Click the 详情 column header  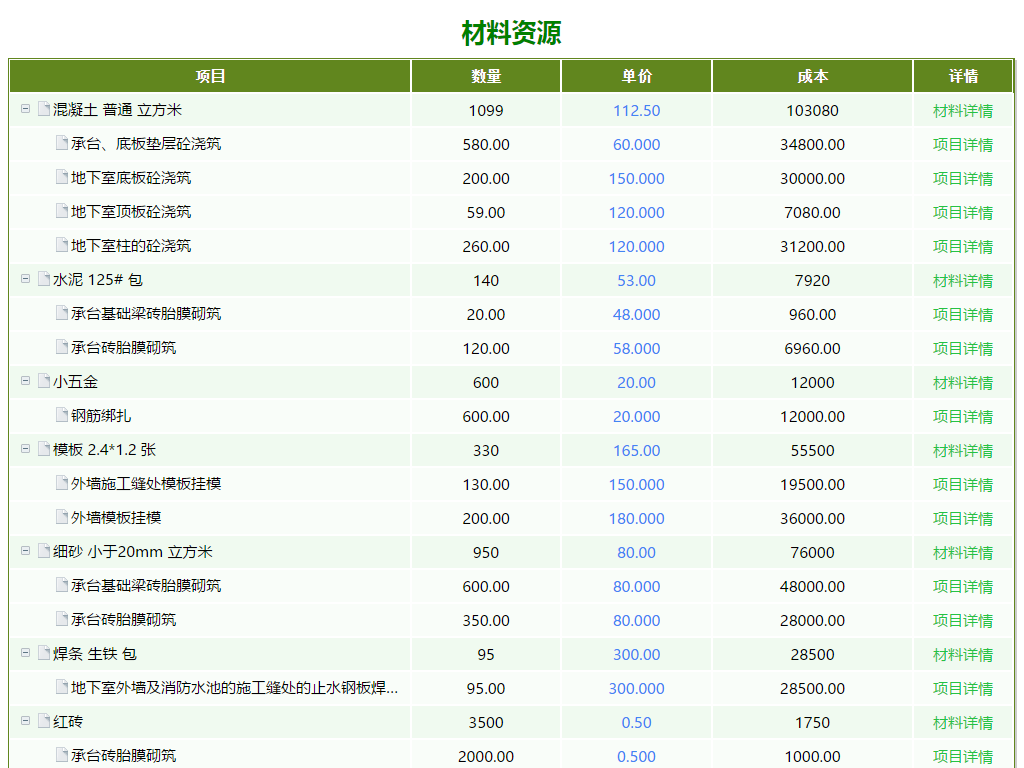[x=963, y=76]
